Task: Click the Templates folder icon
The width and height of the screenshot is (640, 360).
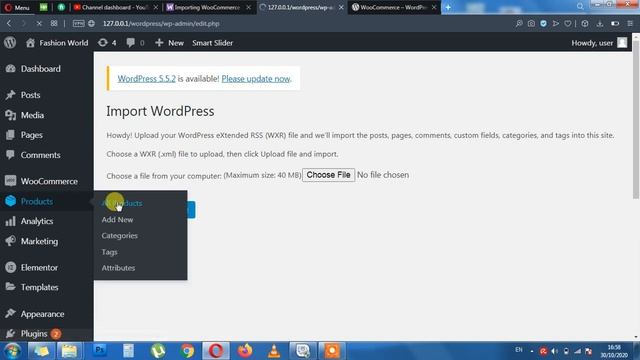Action: pyautogui.click(x=10, y=287)
